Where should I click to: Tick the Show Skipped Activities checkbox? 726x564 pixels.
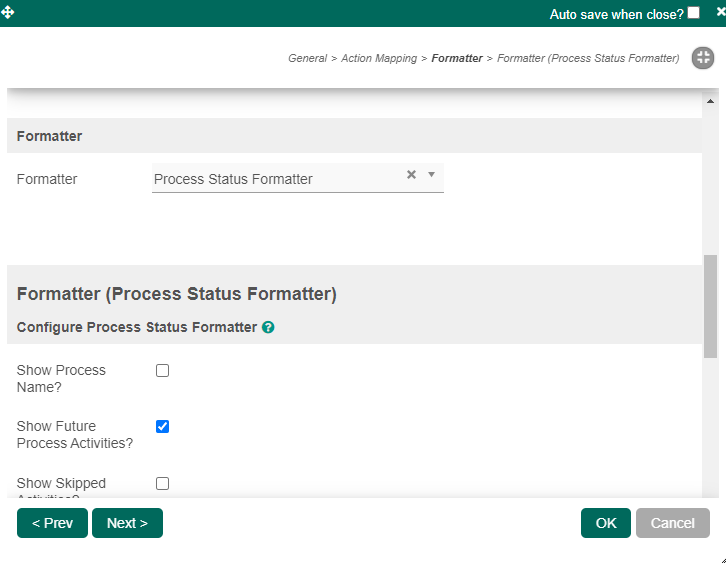click(x=163, y=483)
